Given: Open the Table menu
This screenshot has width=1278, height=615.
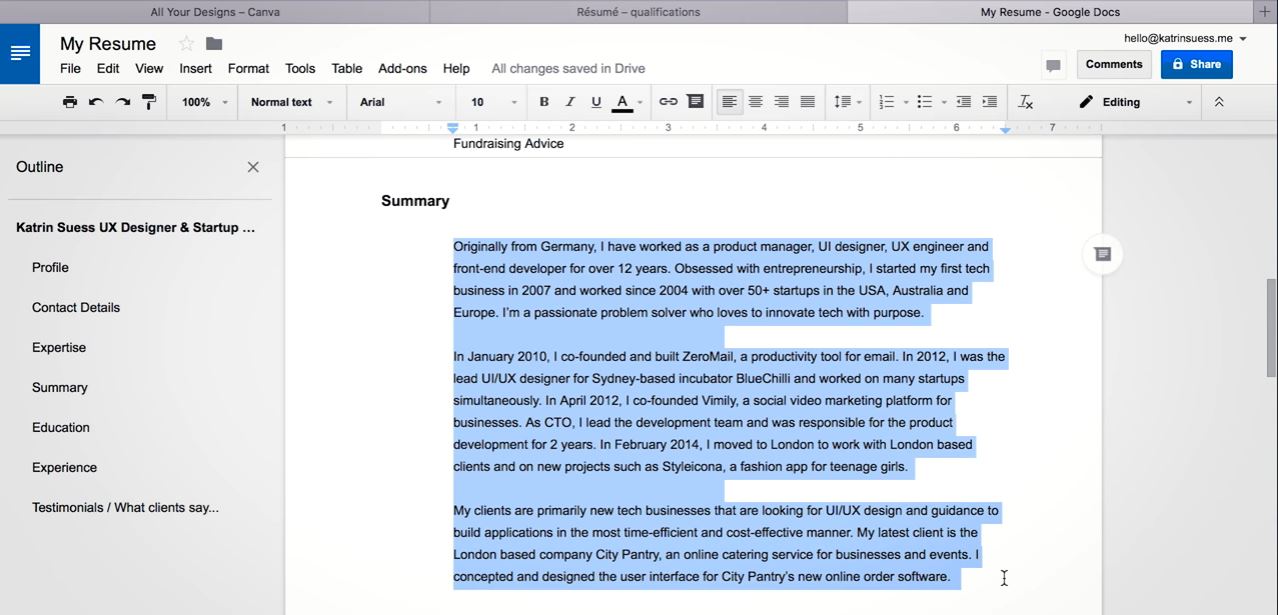Looking at the screenshot, I should point(347,68).
